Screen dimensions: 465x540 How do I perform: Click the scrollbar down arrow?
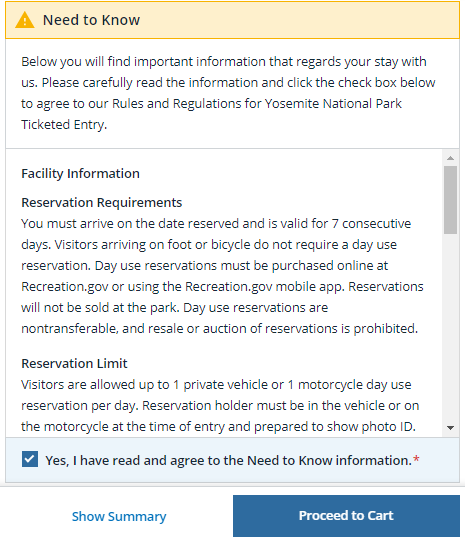point(450,428)
